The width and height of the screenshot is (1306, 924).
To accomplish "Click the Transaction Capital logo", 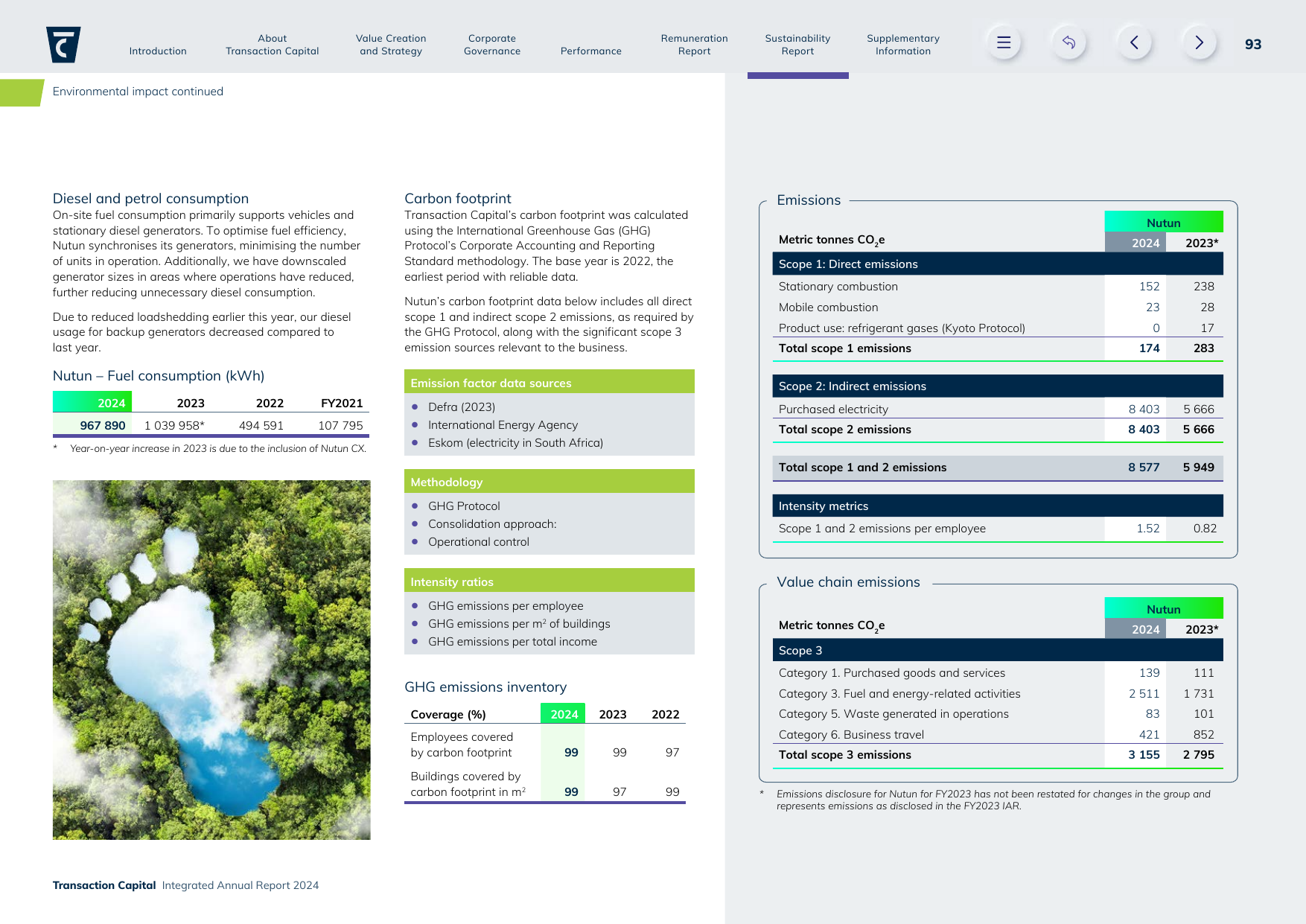I will (x=63, y=45).
